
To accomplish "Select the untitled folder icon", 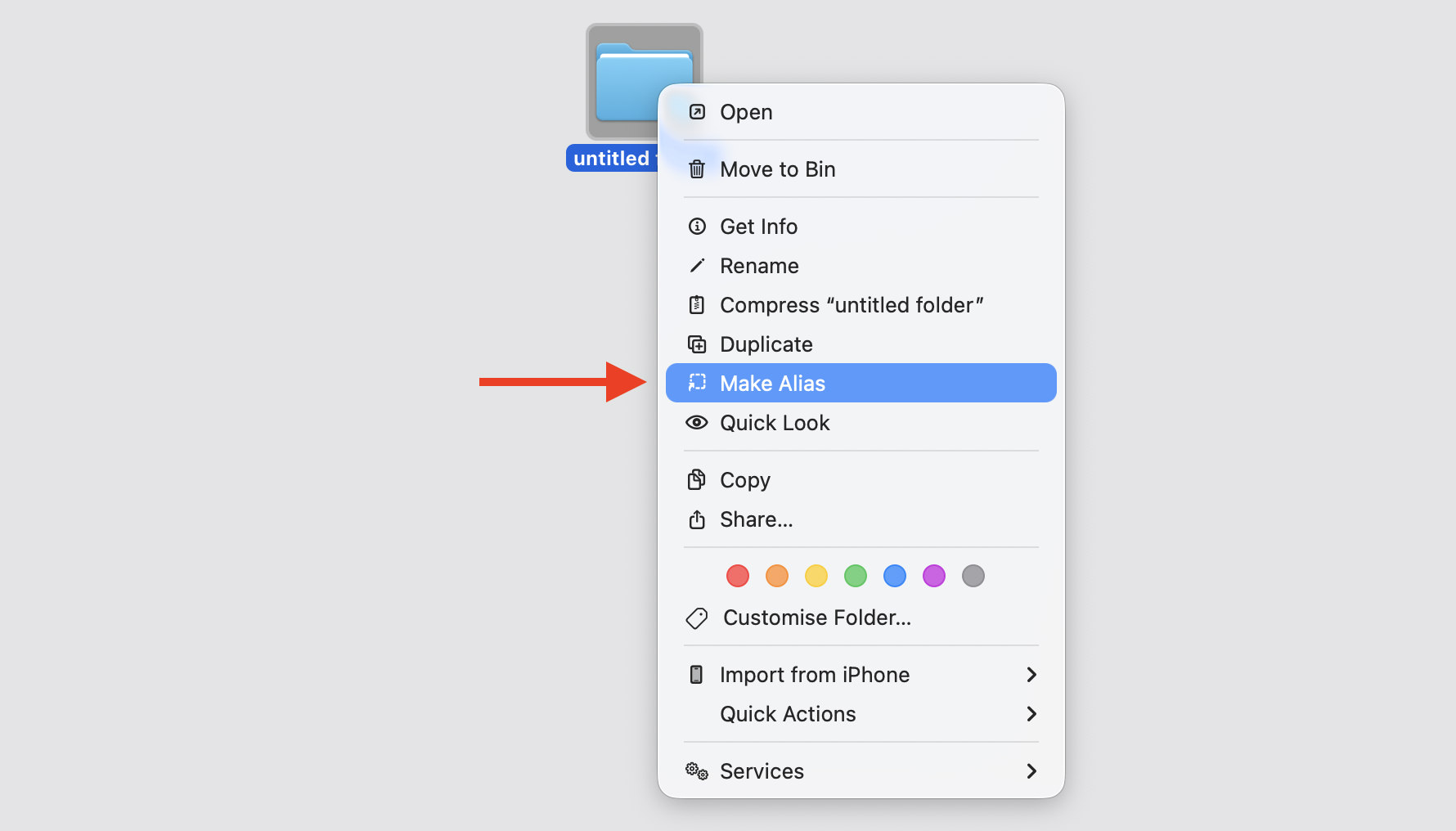I will [644, 82].
